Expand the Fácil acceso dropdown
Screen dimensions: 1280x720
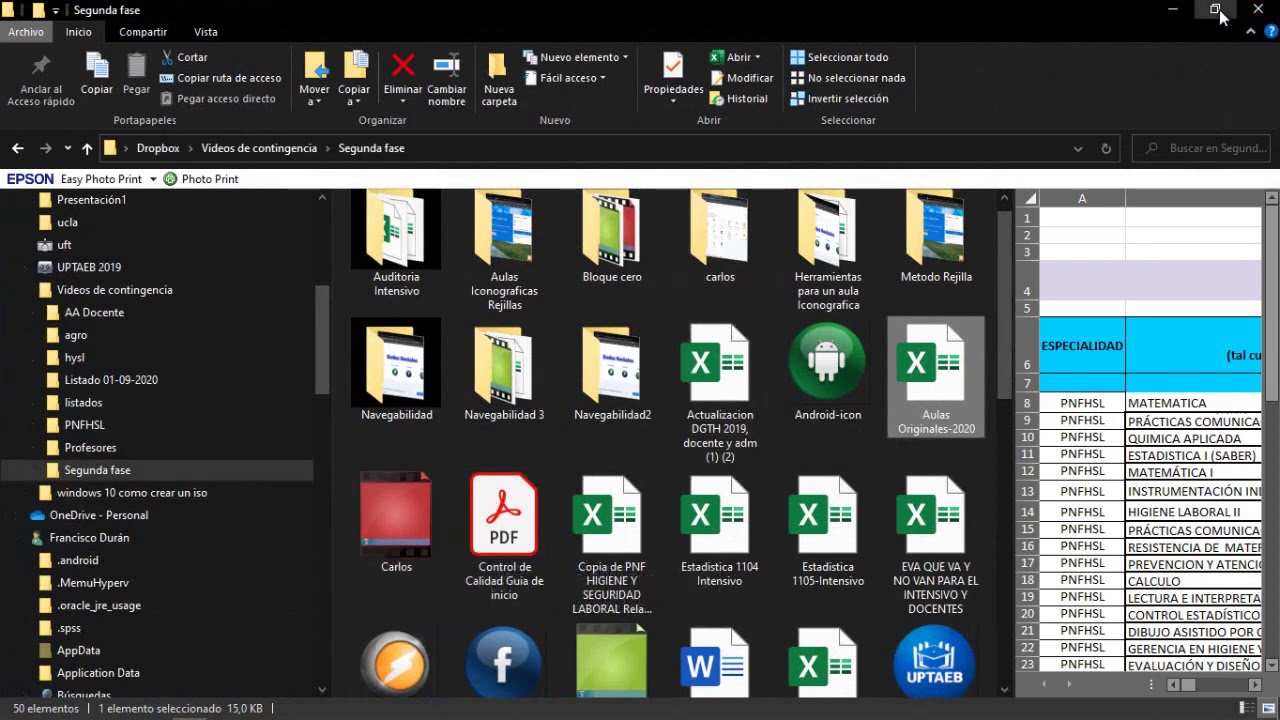point(565,77)
